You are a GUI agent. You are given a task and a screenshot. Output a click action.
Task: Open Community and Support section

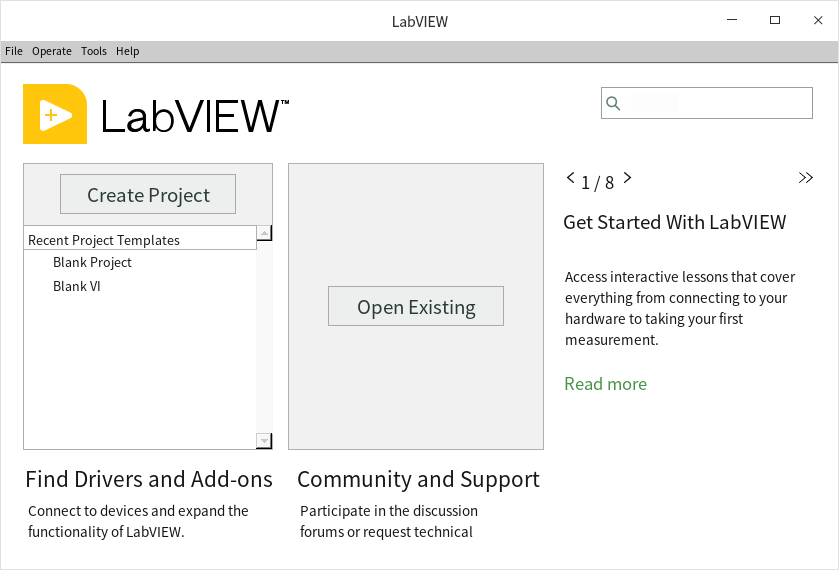point(418,480)
